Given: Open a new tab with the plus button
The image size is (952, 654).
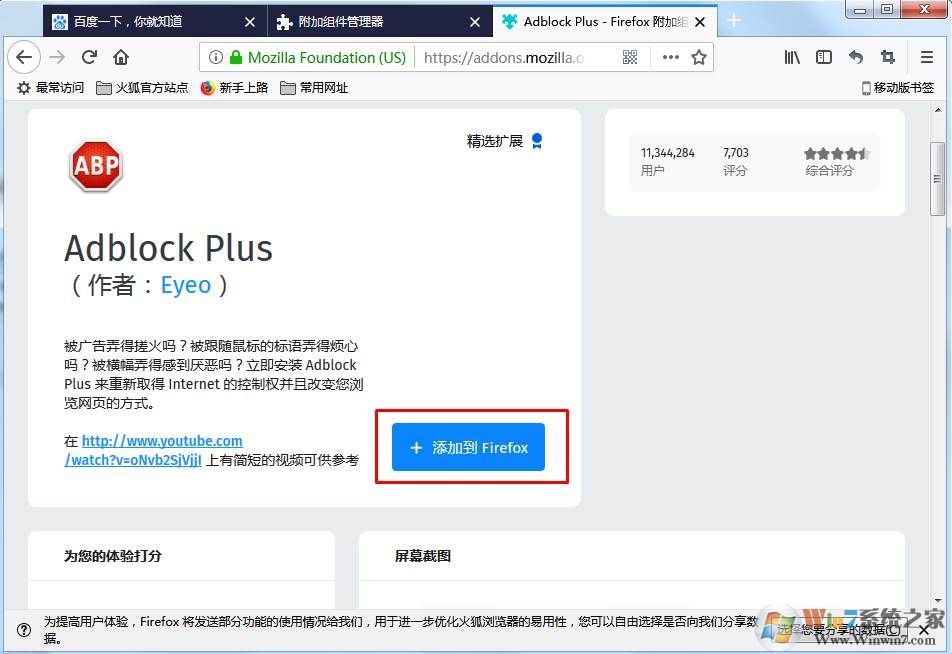Looking at the screenshot, I should coord(733,21).
